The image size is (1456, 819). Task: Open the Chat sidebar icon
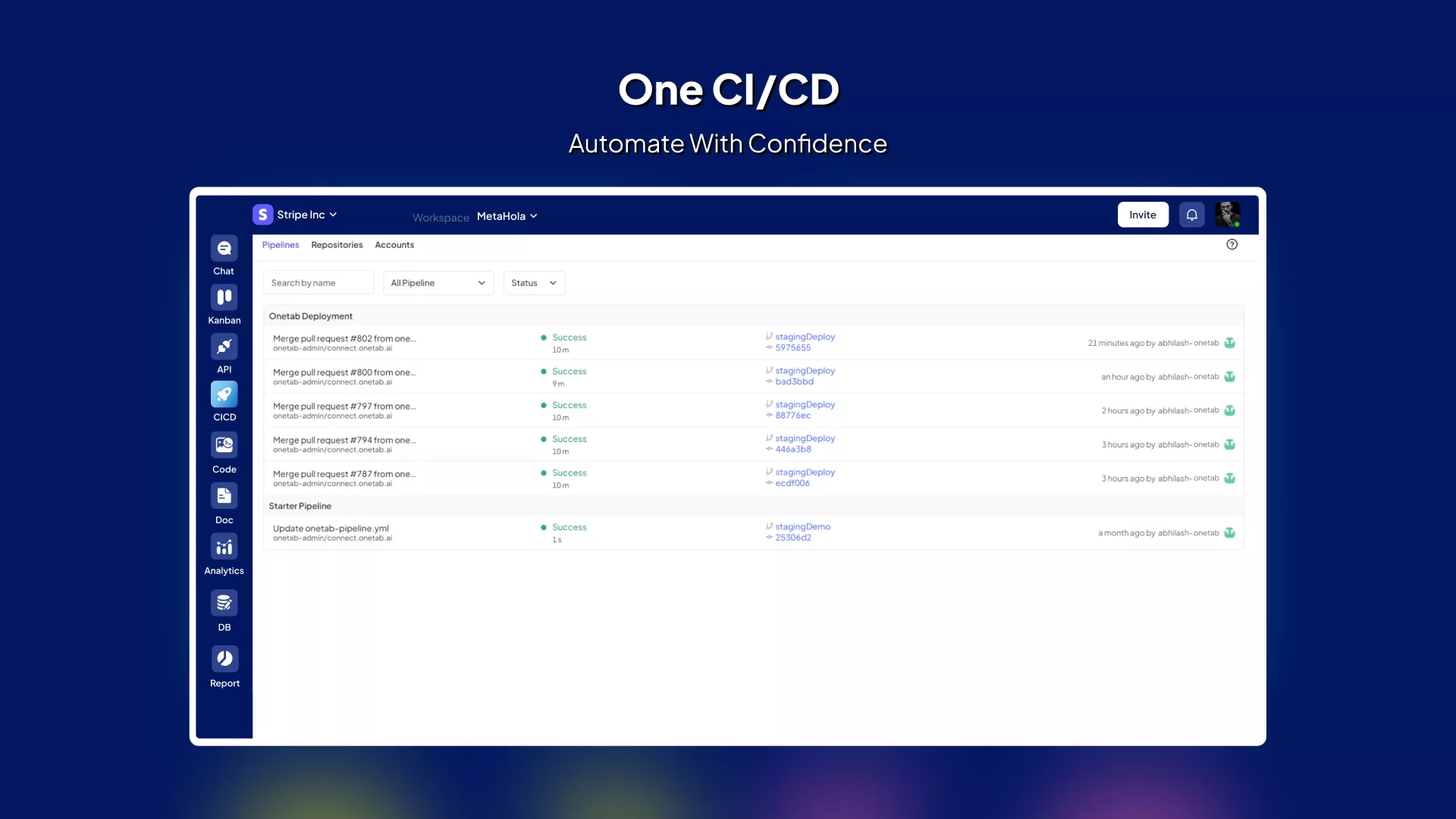tap(224, 249)
